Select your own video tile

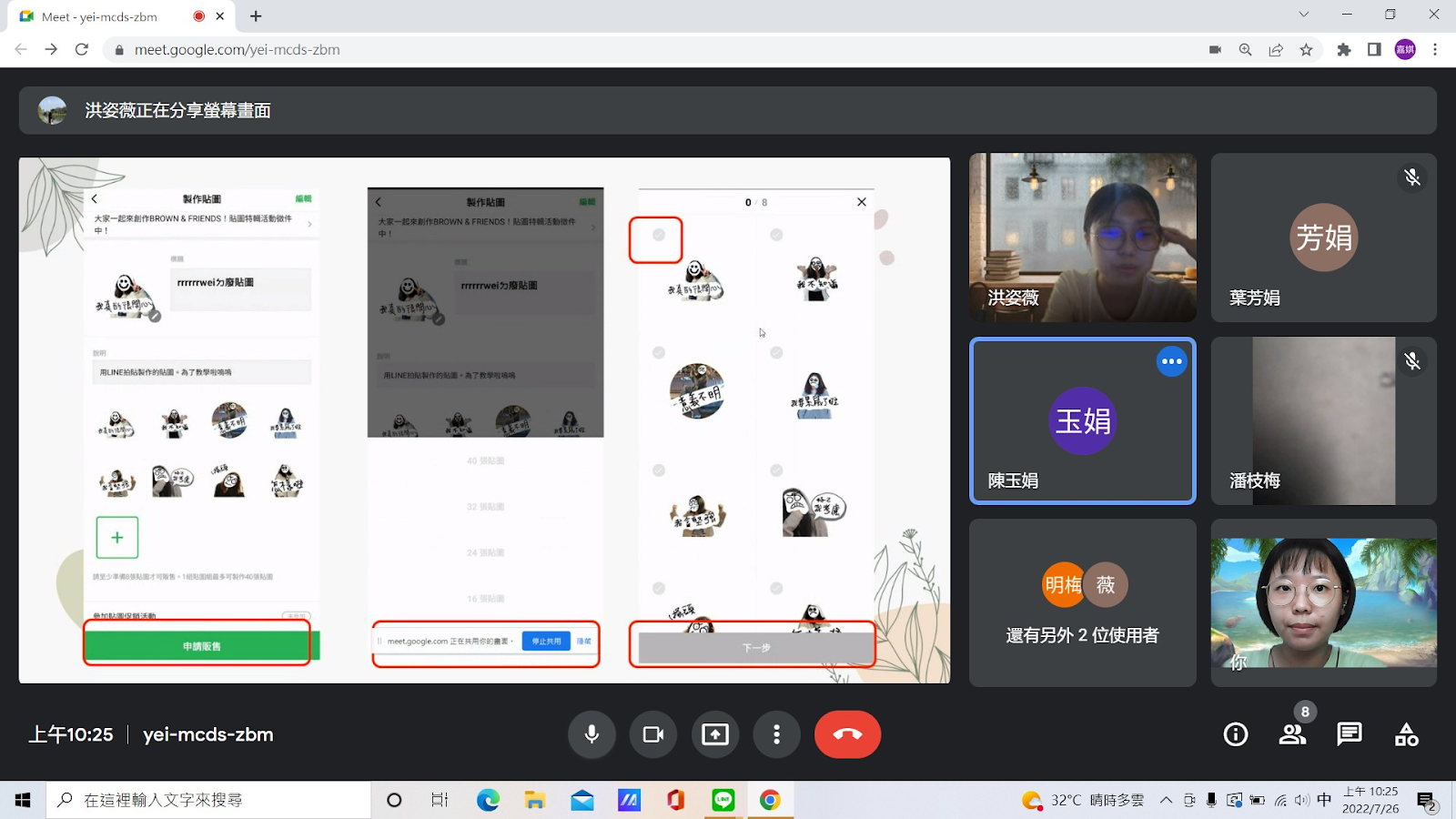pos(1323,602)
